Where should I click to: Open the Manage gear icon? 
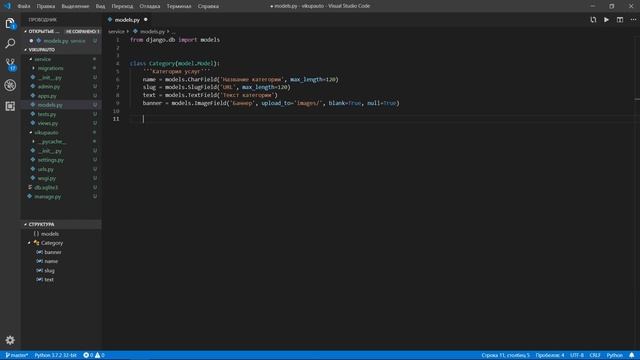point(10,340)
